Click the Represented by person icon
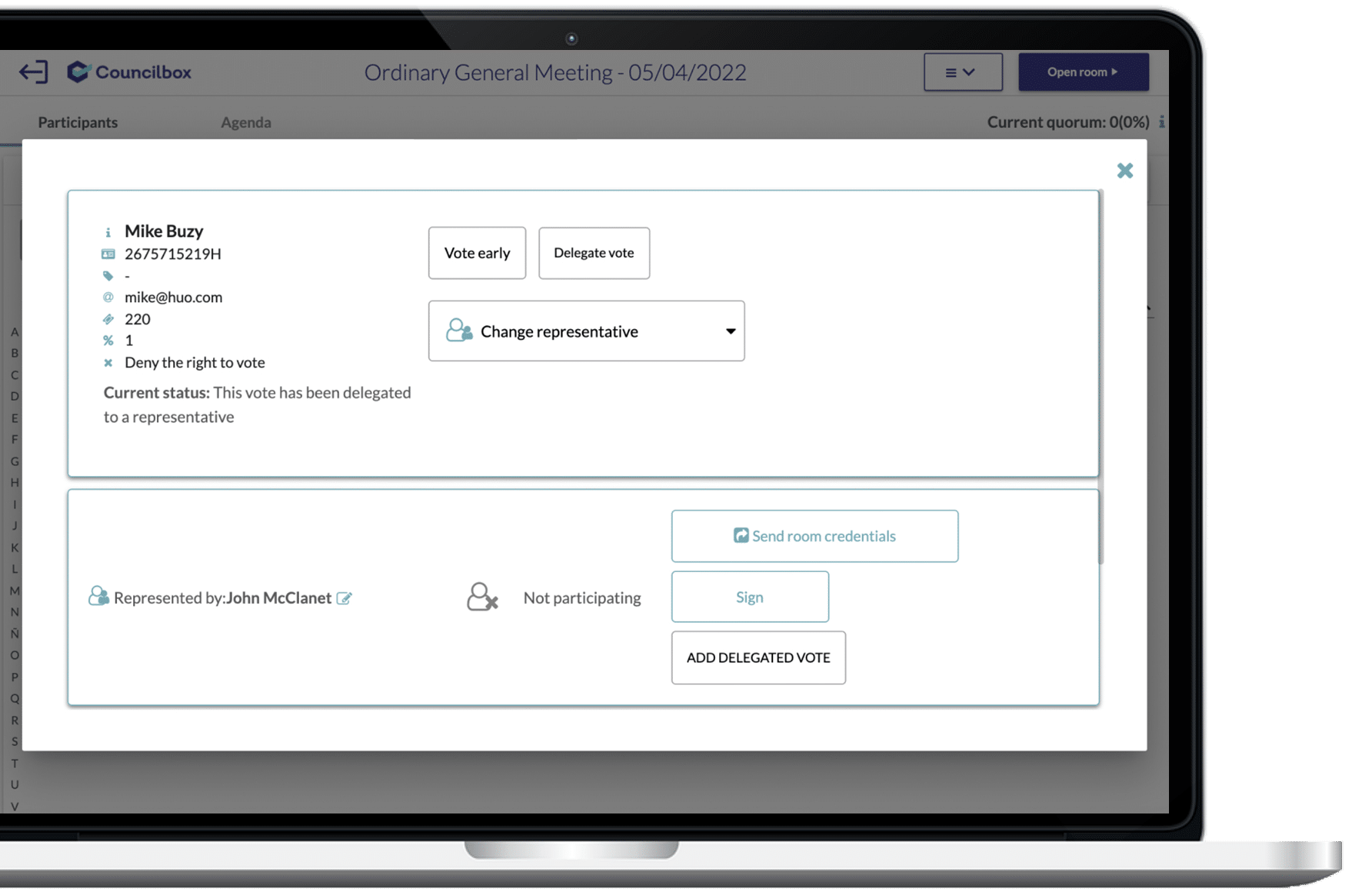This screenshot has height=895, width=1372. click(98, 597)
